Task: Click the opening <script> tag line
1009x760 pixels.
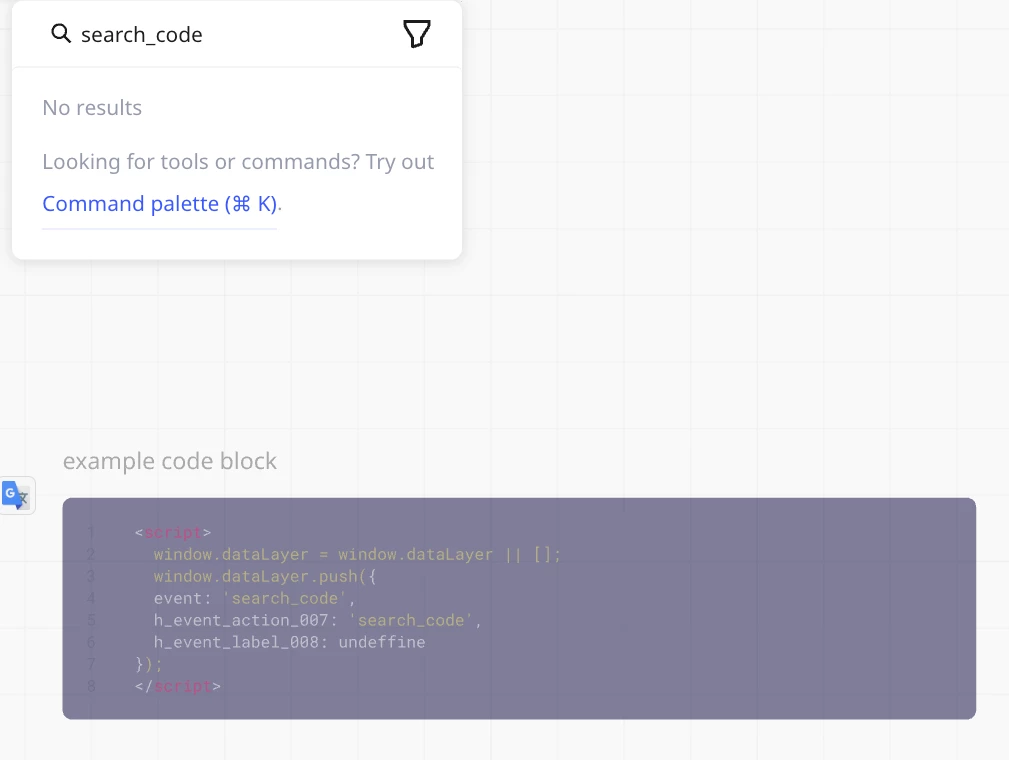Action: point(173,532)
